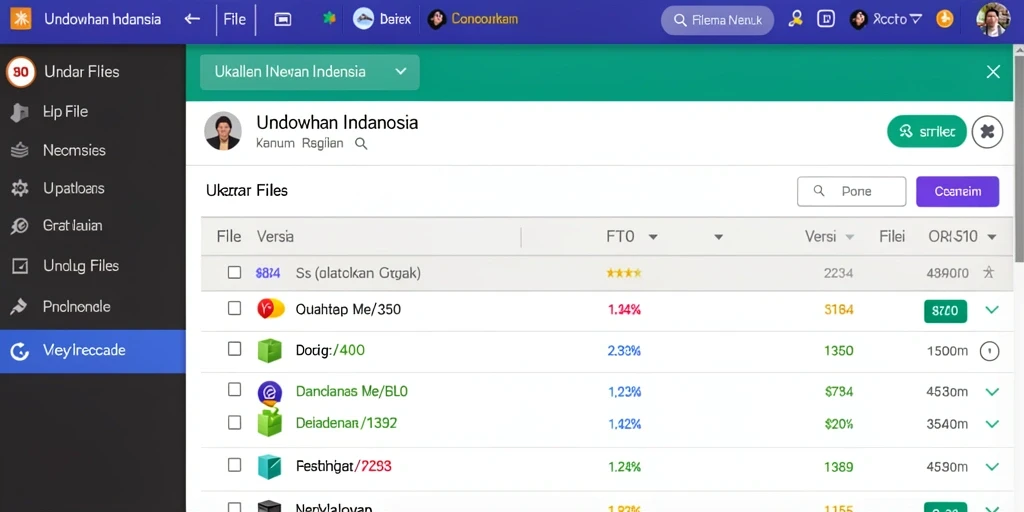Expand the Danclanas Me/BL0 row chevron

[992, 392]
